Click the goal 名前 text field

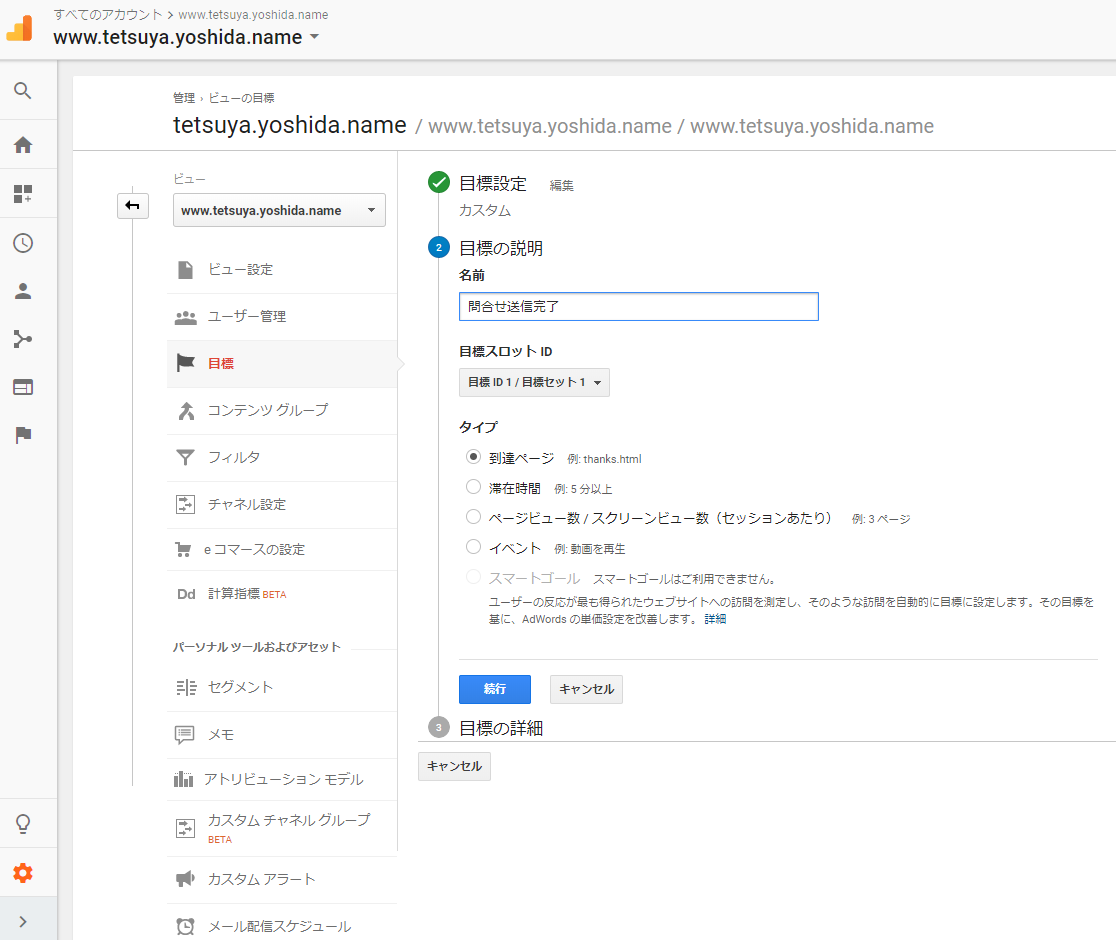pos(638,306)
